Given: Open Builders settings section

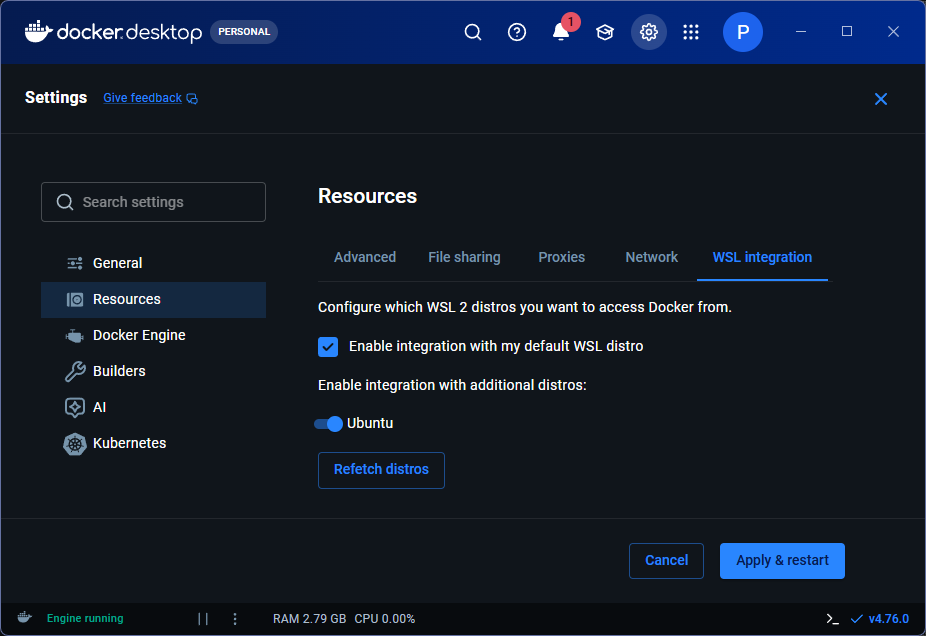Looking at the screenshot, I should [x=154, y=371].
